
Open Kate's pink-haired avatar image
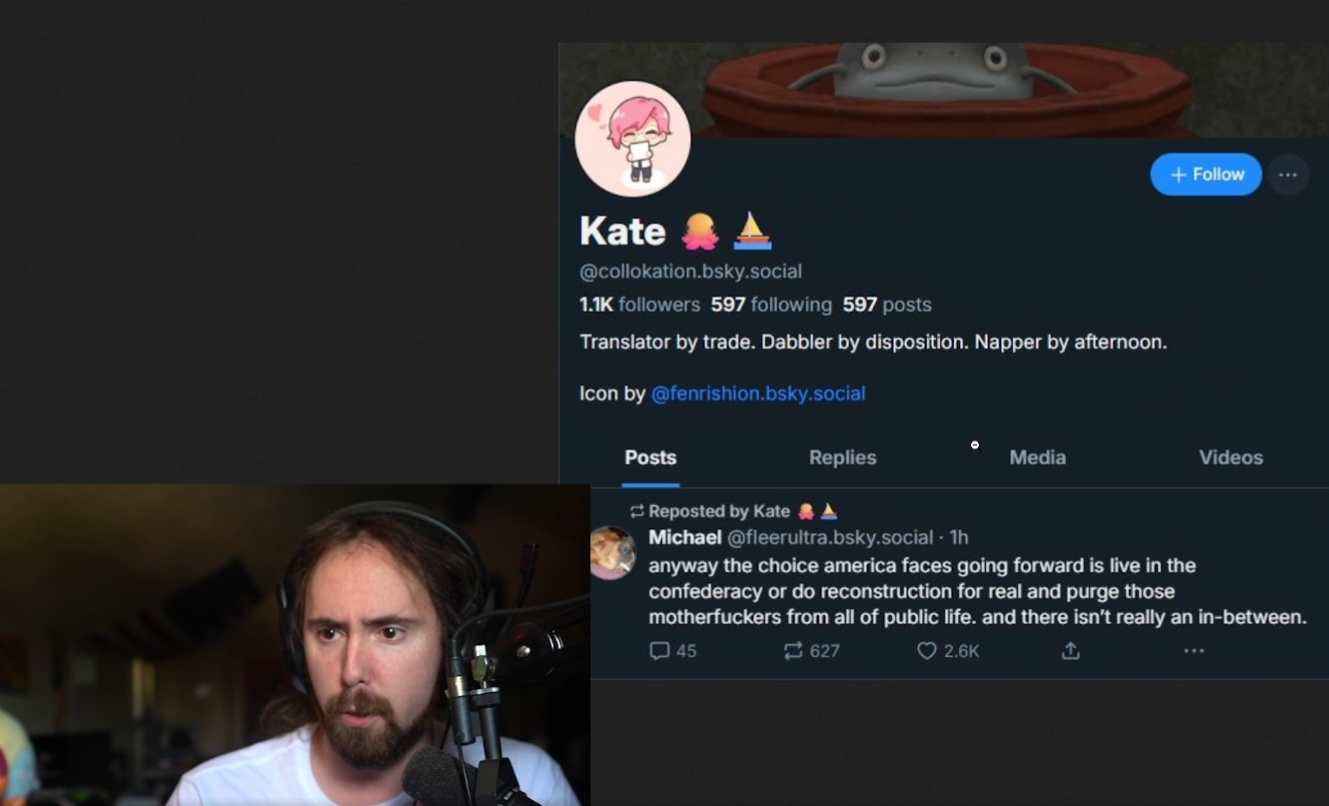(x=633, y=139)
